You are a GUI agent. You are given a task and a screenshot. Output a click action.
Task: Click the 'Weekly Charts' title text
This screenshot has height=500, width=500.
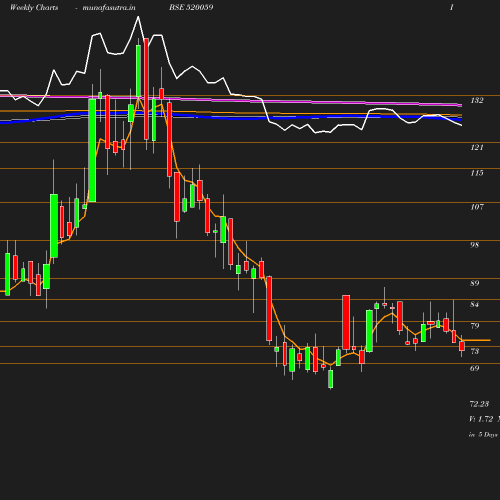coord(34,7)
